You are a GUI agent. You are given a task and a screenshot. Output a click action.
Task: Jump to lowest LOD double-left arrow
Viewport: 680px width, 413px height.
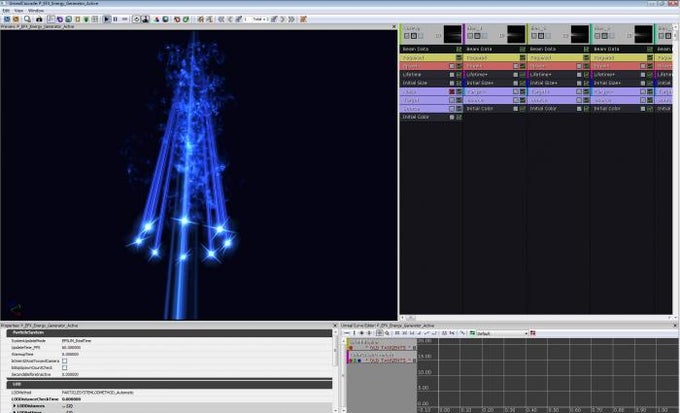pos(221,19)
